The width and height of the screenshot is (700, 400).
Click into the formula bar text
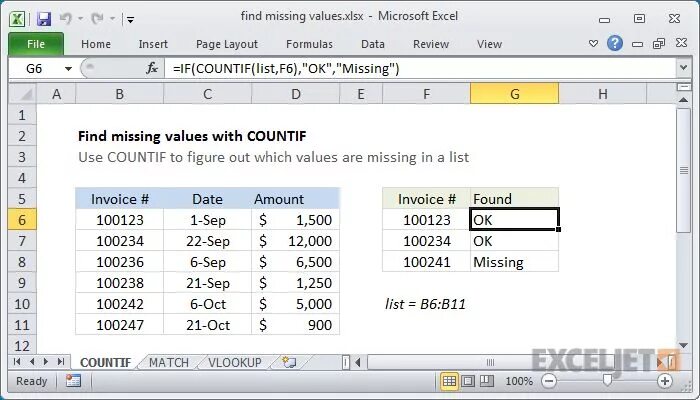286,68
